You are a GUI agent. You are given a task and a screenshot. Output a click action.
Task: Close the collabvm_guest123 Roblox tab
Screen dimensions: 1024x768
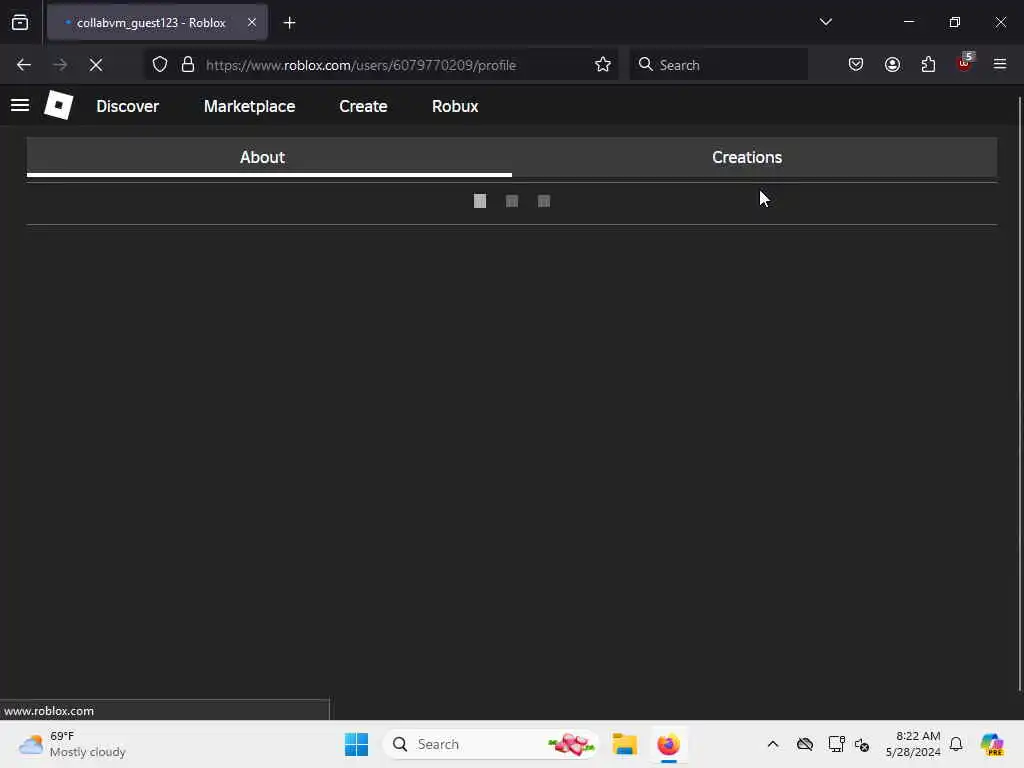(x=252, y=22)
